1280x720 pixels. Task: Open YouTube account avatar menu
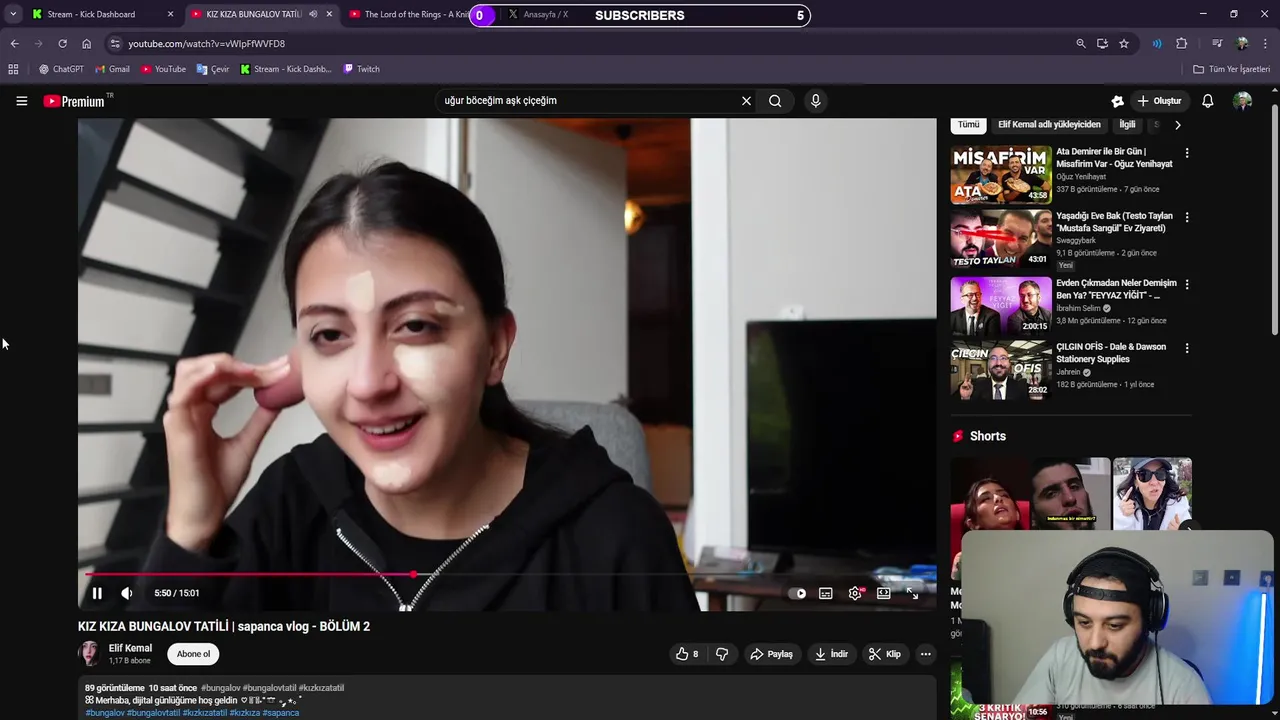[x=1243, y=101]
